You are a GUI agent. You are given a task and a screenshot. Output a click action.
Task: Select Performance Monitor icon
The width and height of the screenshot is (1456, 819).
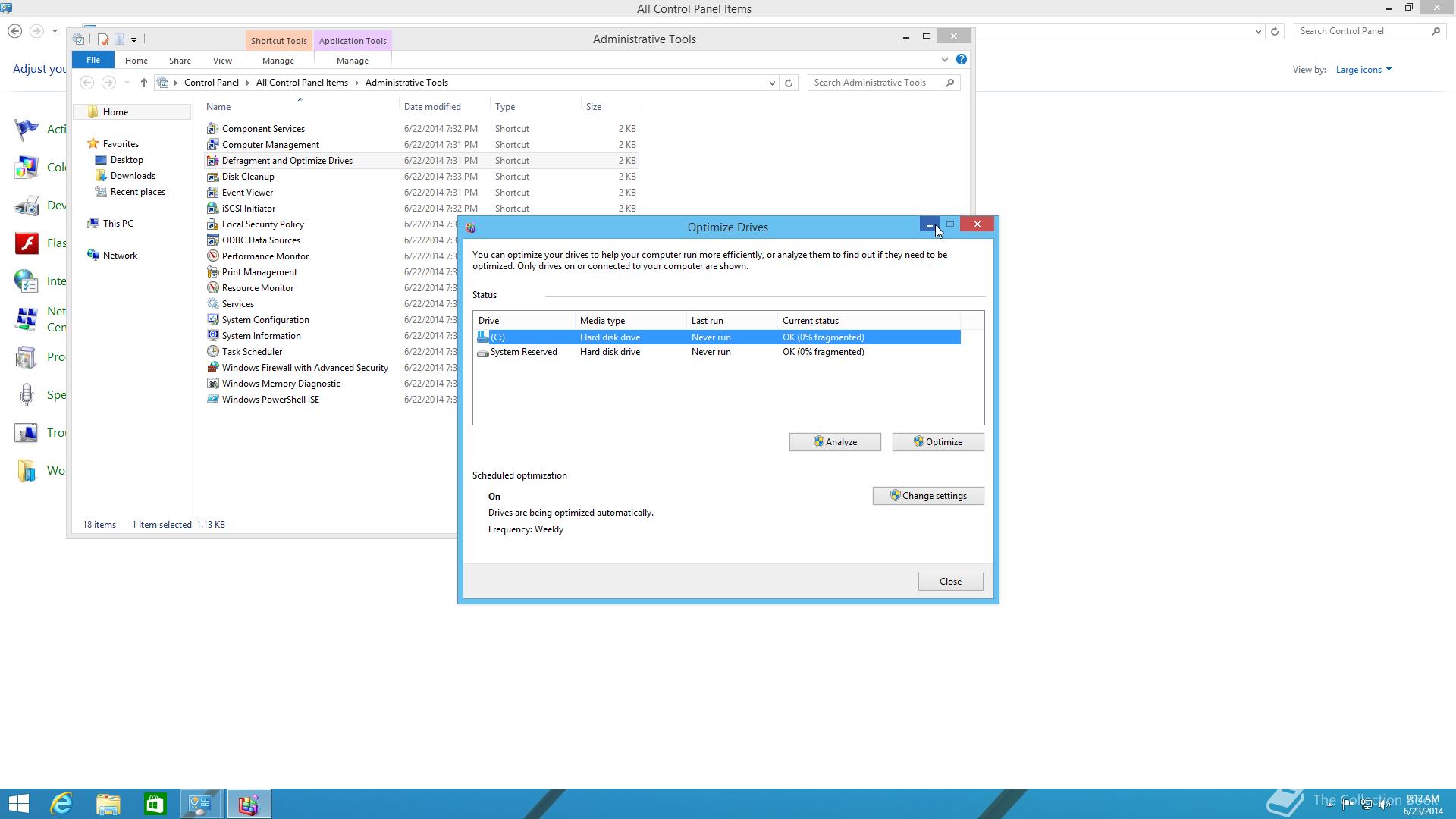tap(213, 256)
